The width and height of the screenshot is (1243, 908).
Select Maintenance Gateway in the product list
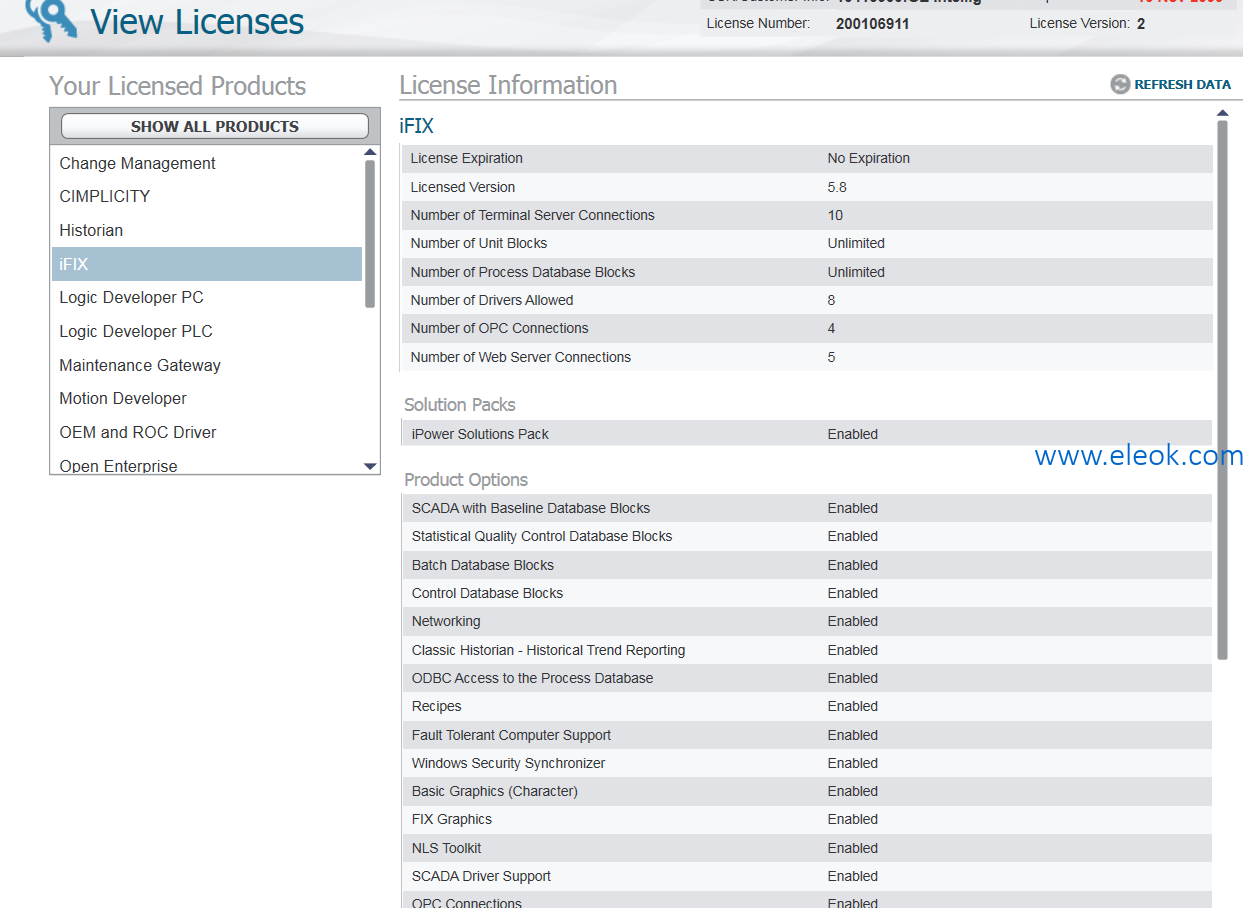click(x=207, y=365)
